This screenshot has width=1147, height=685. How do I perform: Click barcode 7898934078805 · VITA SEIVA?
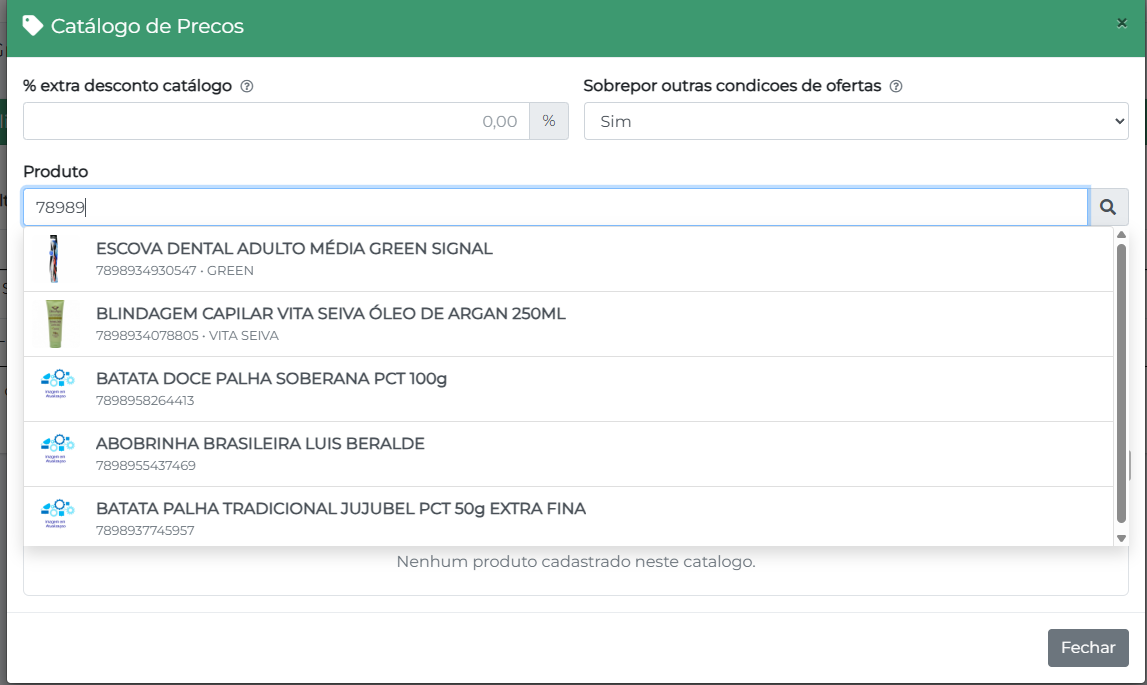coord(187,336)
